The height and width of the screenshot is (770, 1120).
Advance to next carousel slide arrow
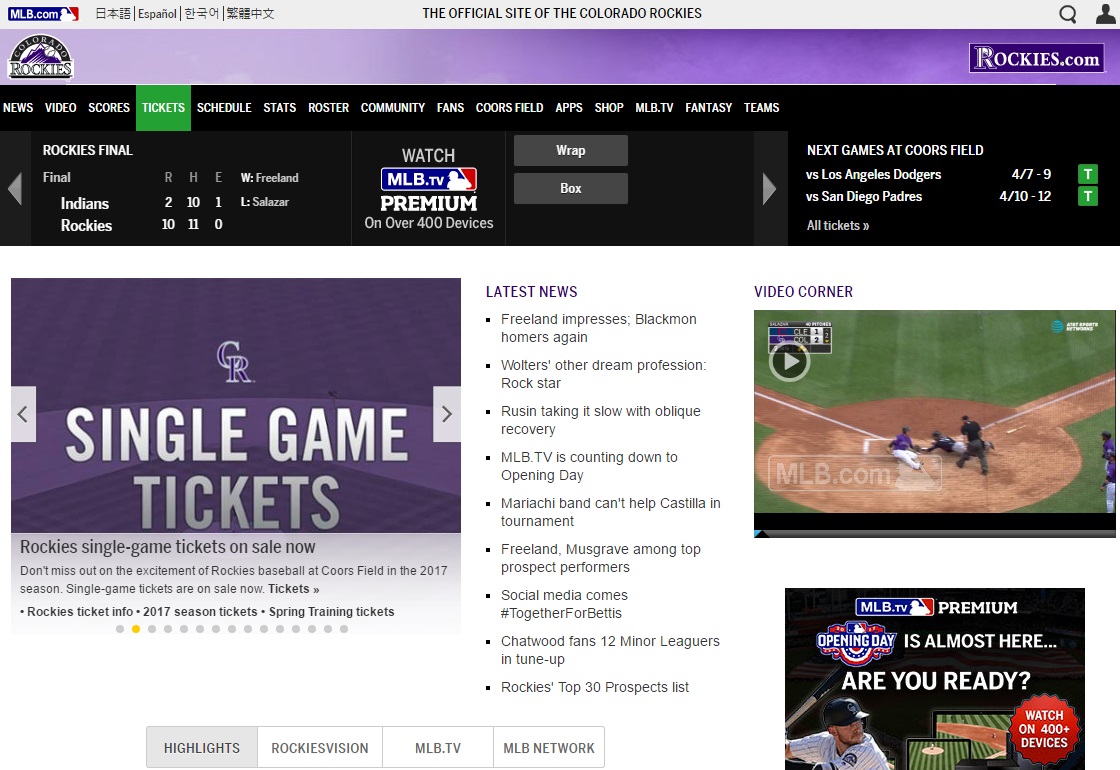pyautogui.click(x=447, y=414)
